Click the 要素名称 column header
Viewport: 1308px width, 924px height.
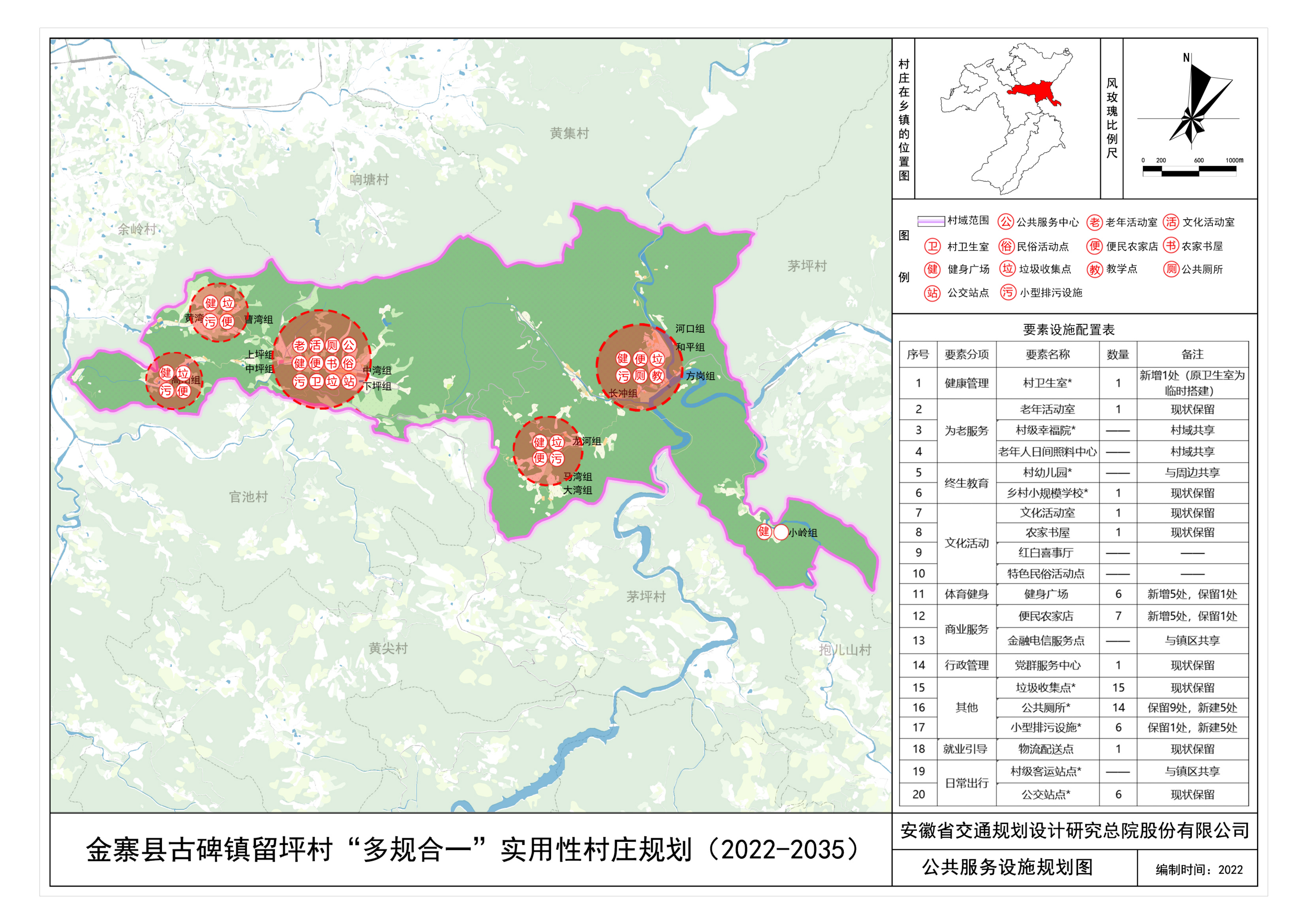point(1048,354)
